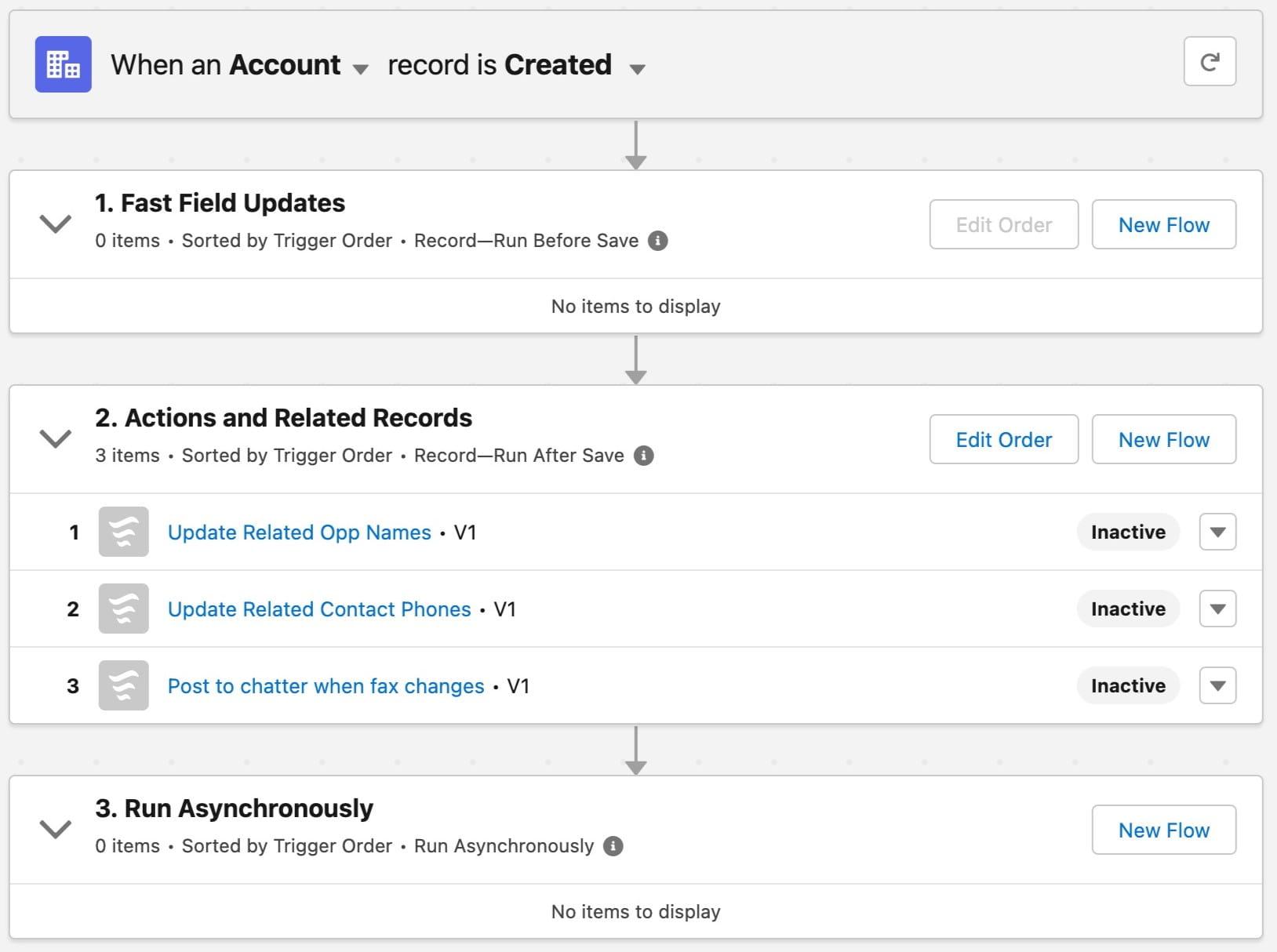
Task: Click 'V1' next to Update Related Opp Names
Action: point(465,532)
